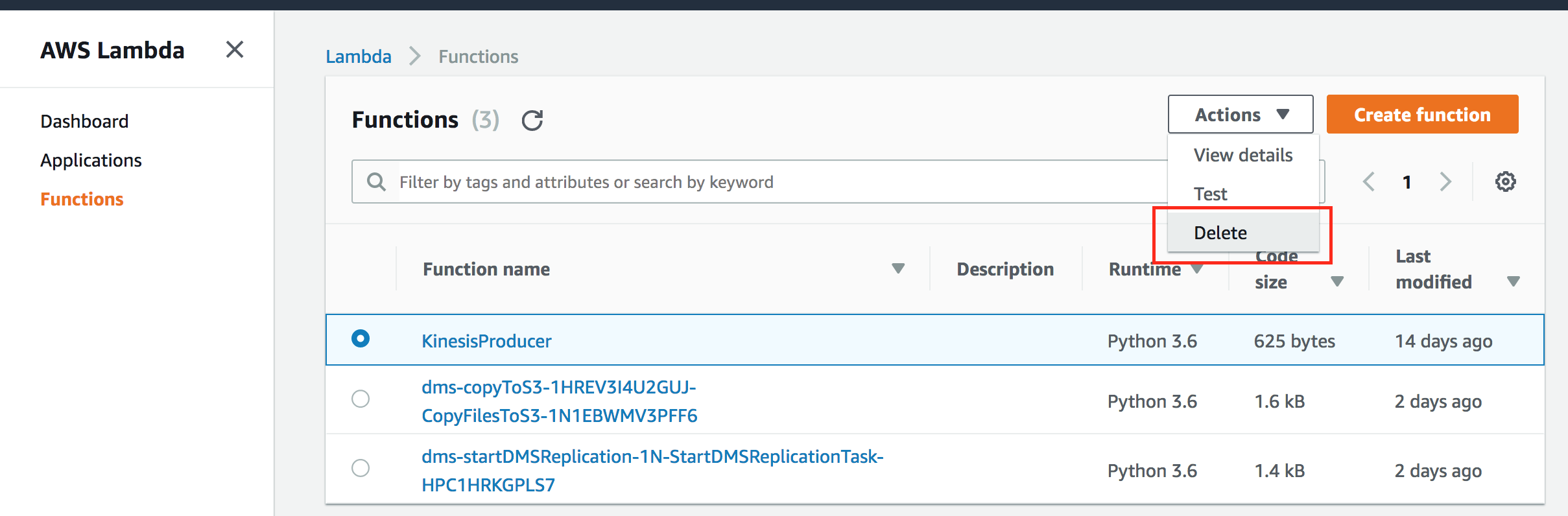Sort by Function name arrow
The width and height of the screenshot is (1568, 516).
[898, 268]
